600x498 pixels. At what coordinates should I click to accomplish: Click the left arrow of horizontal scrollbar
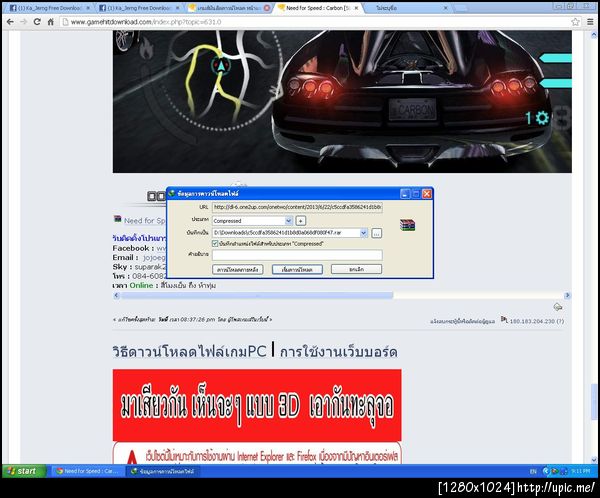click(117, 295)
